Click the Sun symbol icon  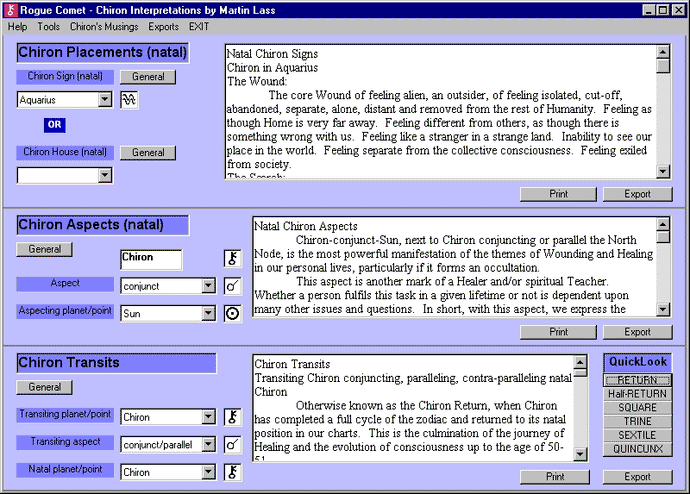point(232,314)
